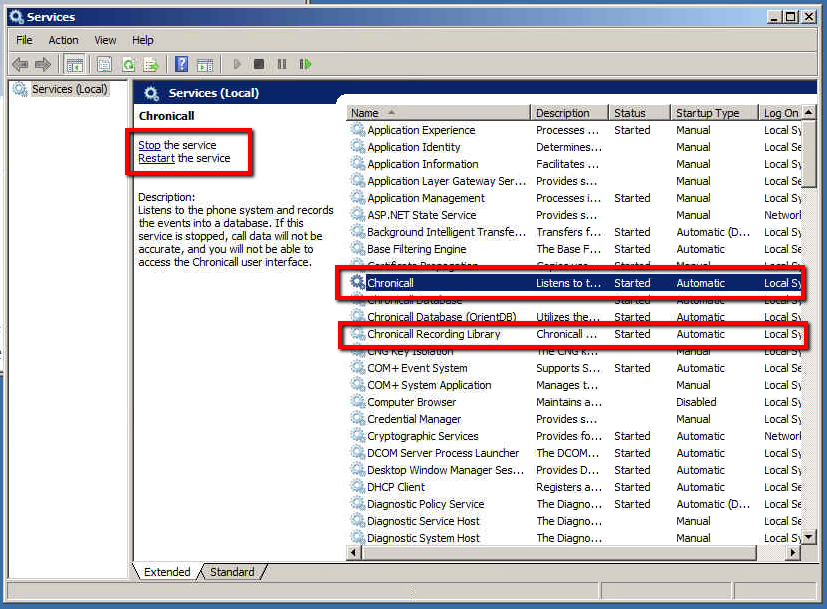Click the left arrow of the horizontal scrollbar
Viewport: 827px width, 609px height.
click(354, 553)
